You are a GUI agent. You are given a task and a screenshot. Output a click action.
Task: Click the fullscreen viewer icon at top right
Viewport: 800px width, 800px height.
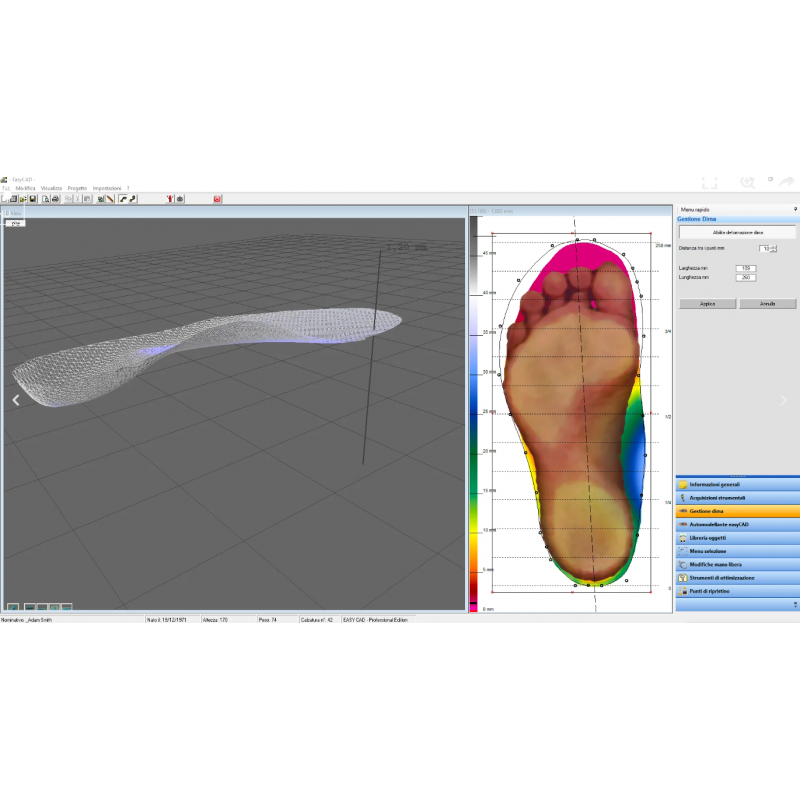click(709, 183)
